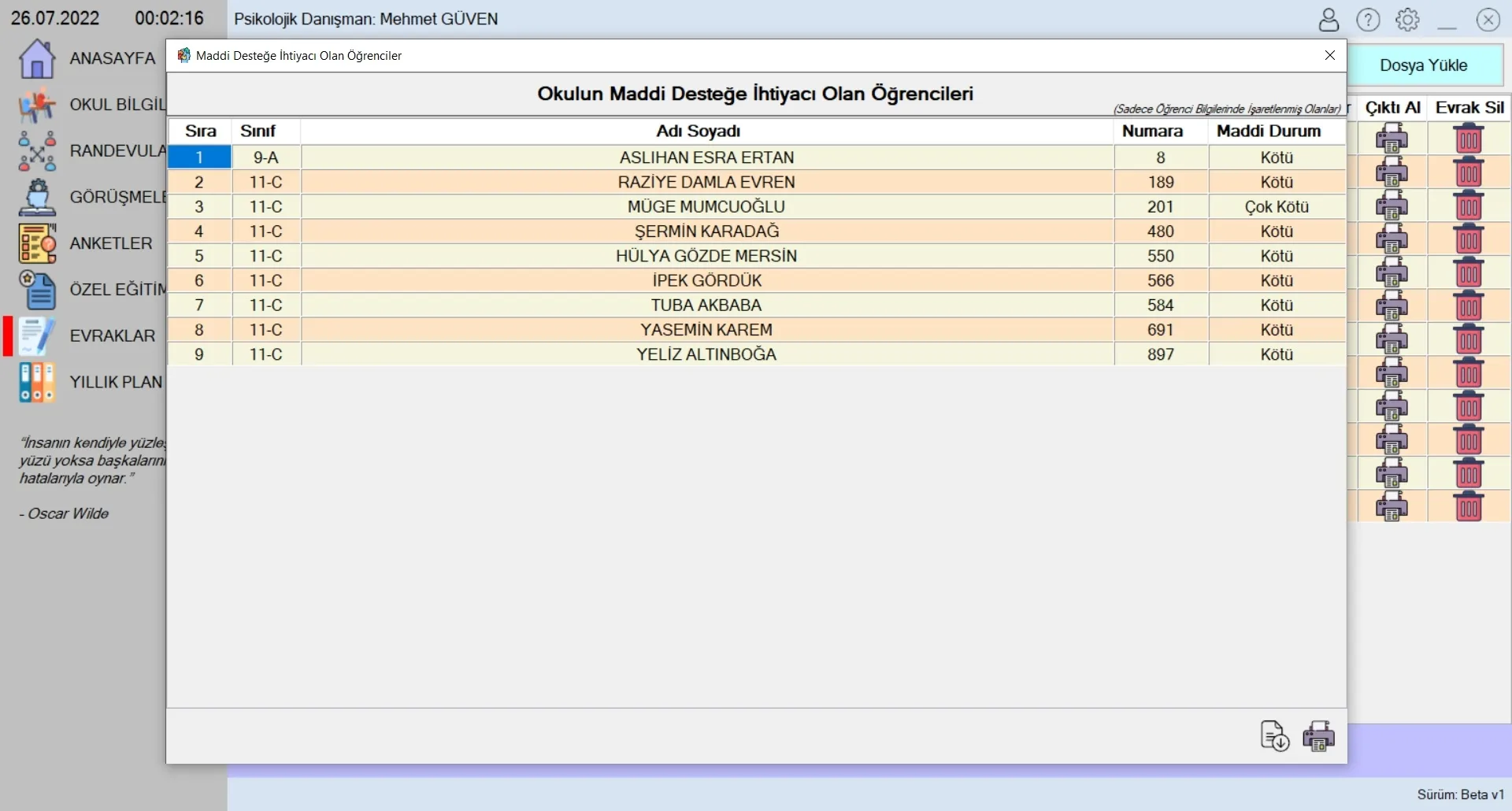Click the print icon in the dialog footer
Screen dimensions: 1512x811
[x=1318, y=736]
